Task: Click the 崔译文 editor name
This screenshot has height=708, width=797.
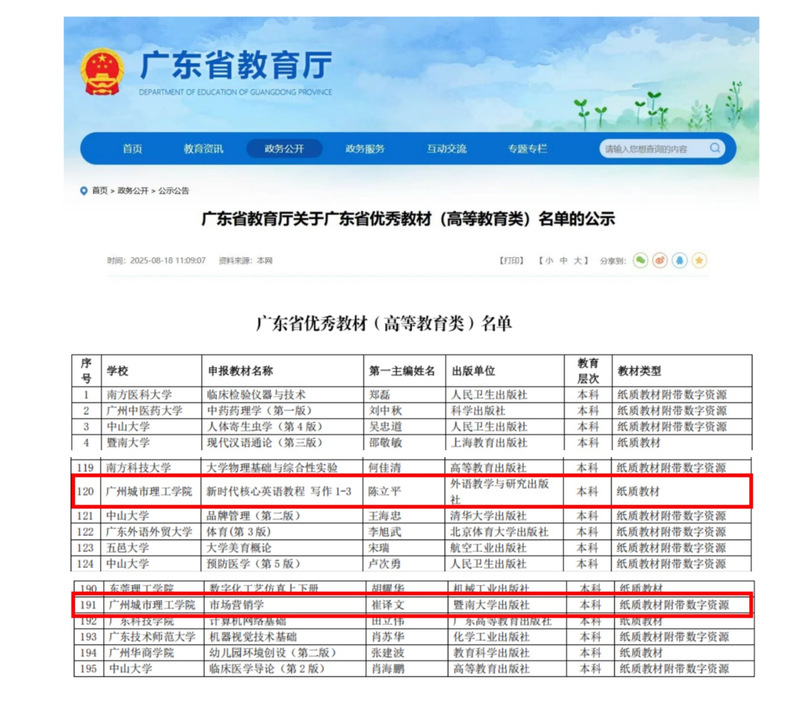Action: [x=388, y=605]
